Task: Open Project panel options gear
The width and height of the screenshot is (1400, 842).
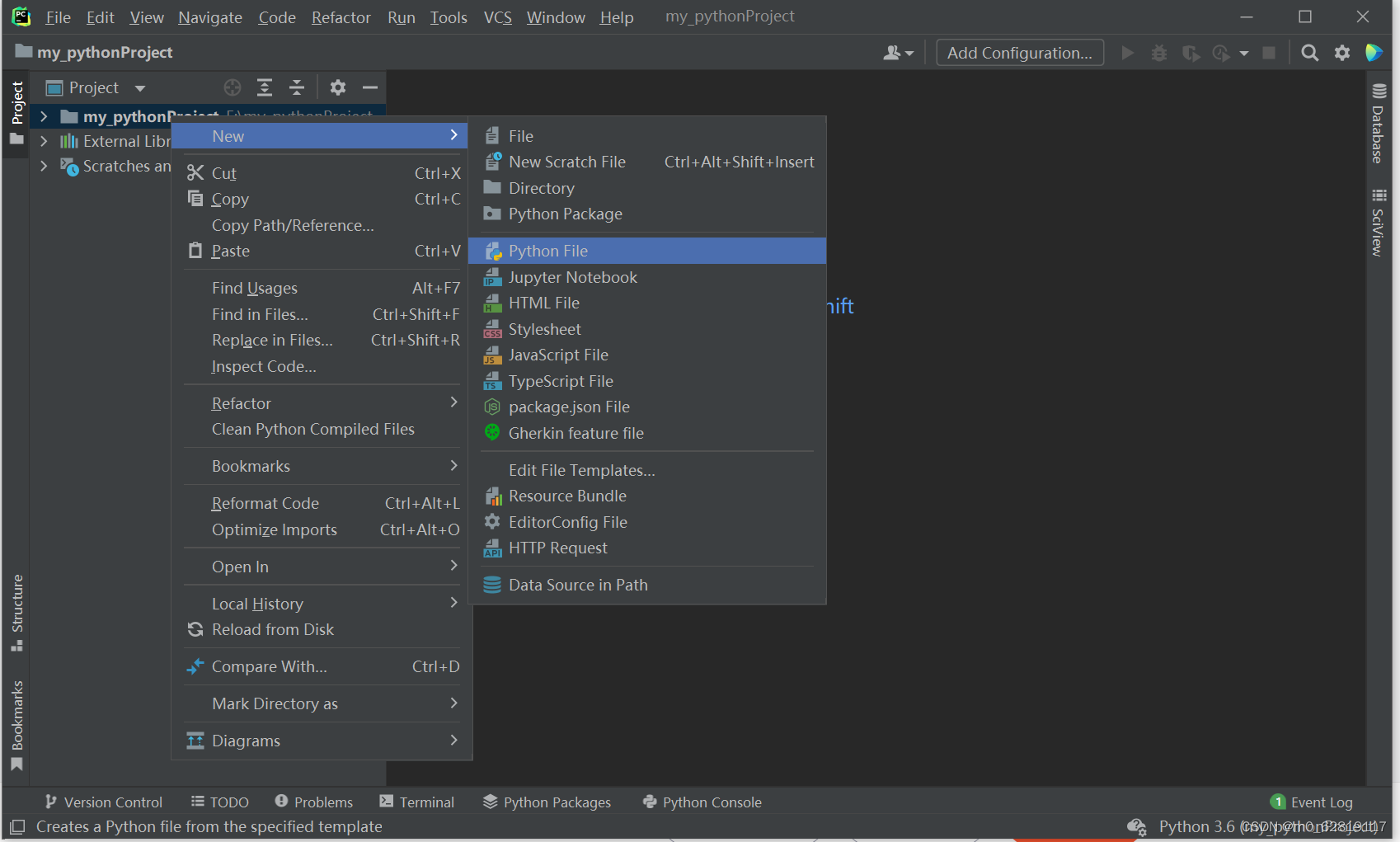Action: [338, 87]
